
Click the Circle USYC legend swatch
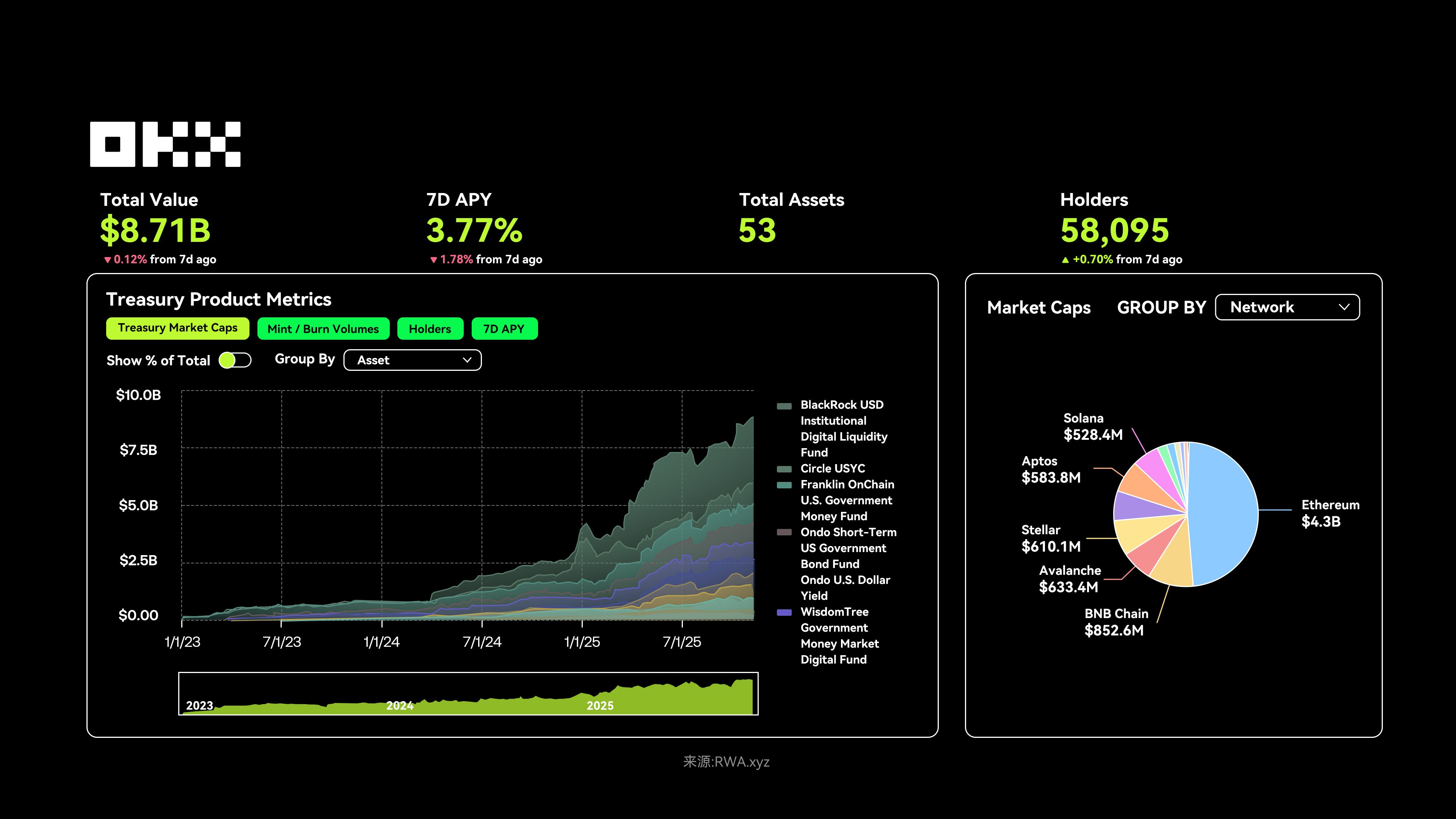pos(784,469)
